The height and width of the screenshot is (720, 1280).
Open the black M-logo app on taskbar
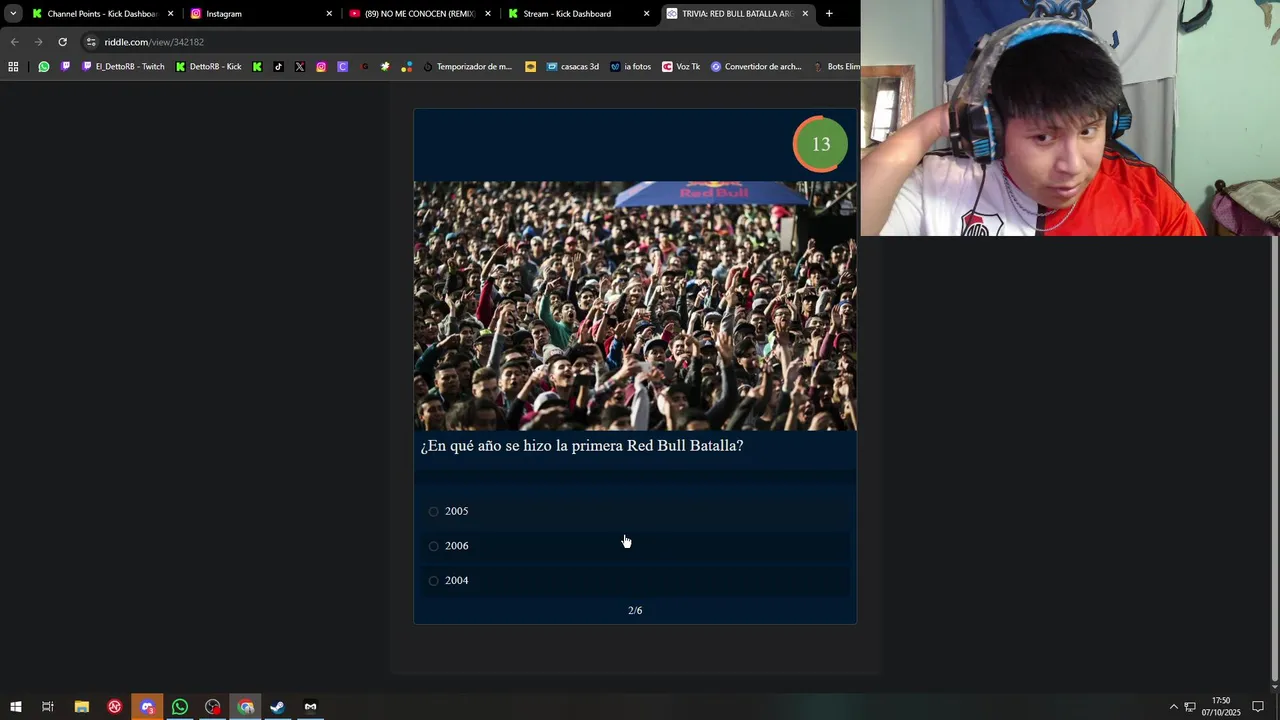click(x=311, y=707)
